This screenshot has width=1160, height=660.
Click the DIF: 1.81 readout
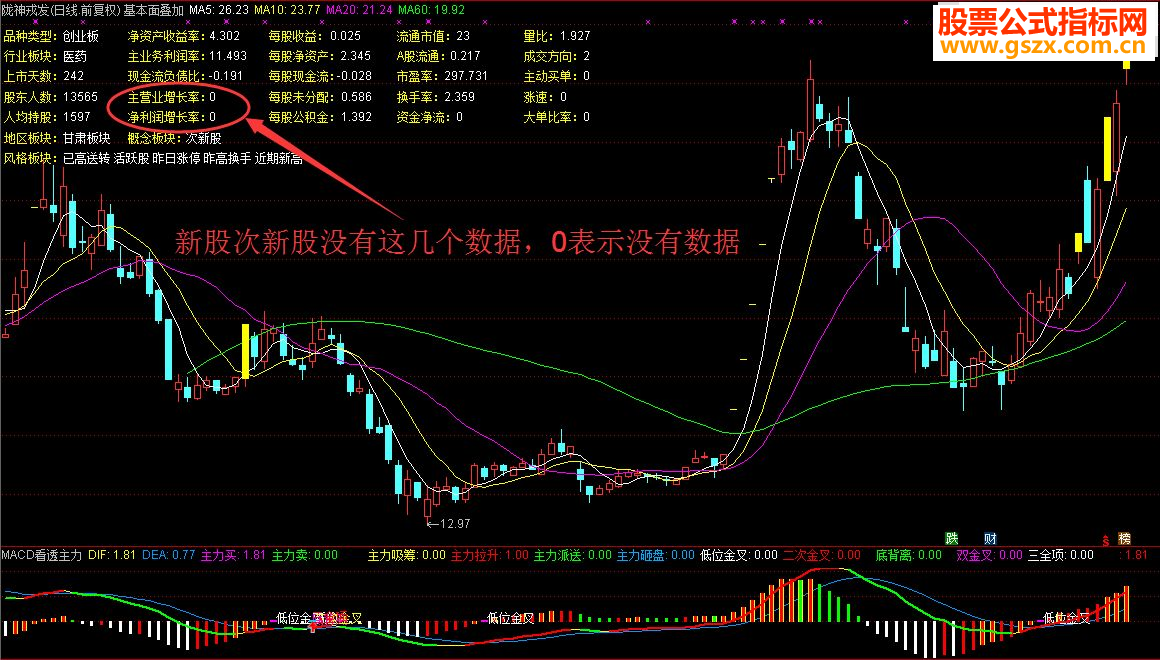pos(112,554)
